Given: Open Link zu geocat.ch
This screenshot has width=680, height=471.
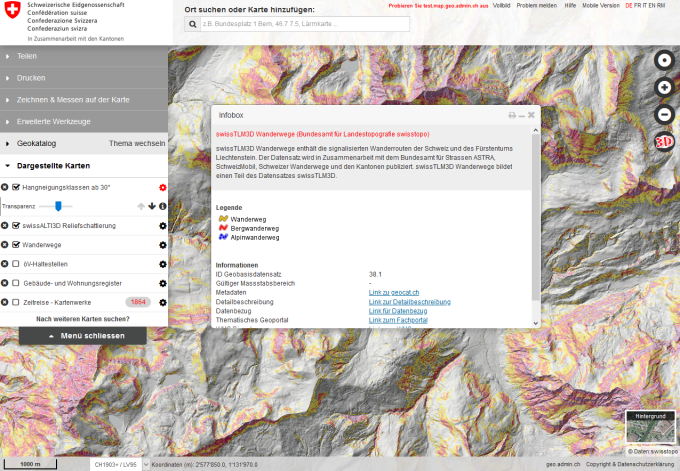Looking at the screenshot, I should click(x=393, y=292).
